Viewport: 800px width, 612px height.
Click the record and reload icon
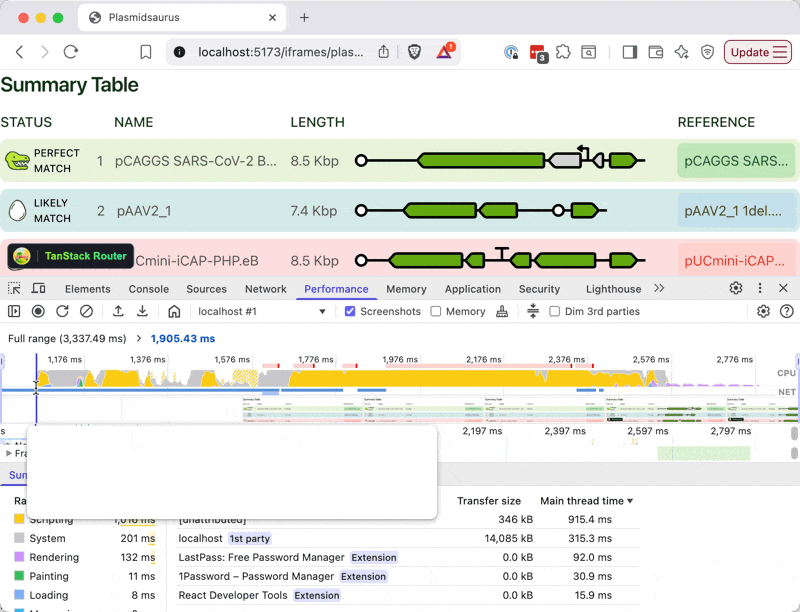click(62, 312)
